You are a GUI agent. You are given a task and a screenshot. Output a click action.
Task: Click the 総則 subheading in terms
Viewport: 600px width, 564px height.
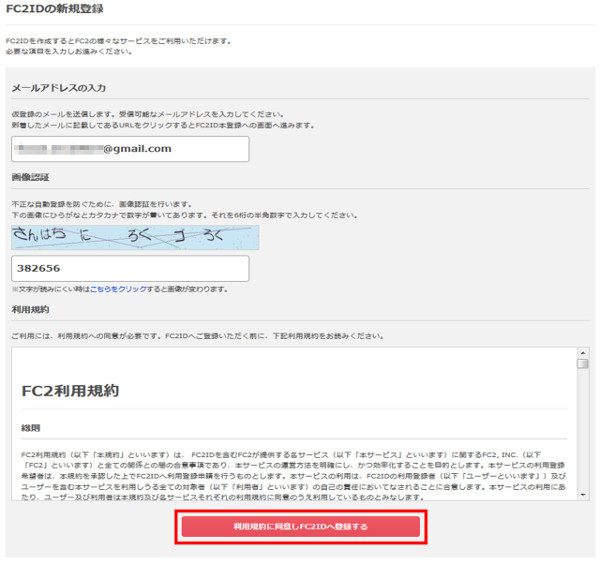tap(31, 428)
